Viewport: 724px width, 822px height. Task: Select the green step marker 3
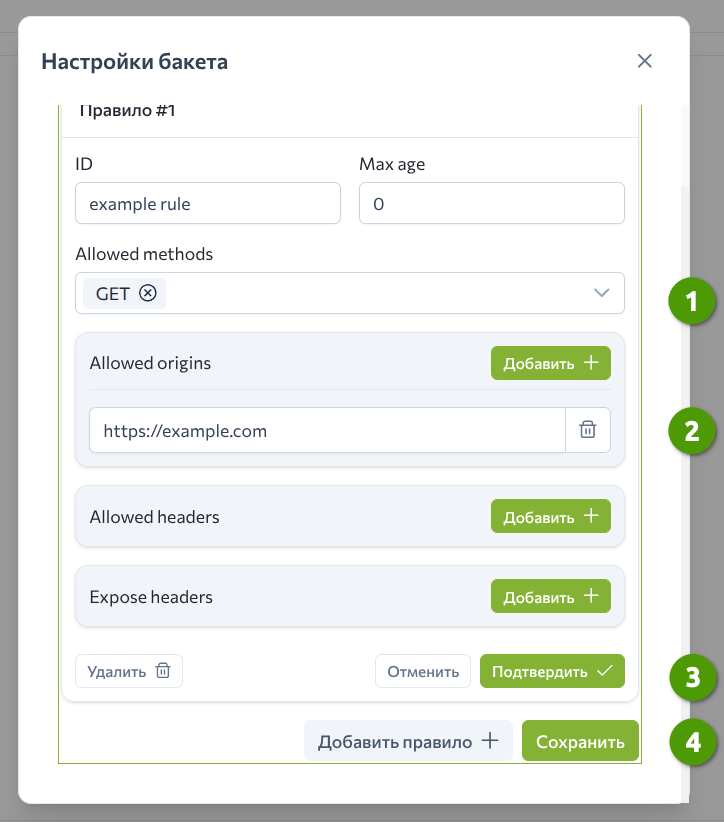pos(692,677)
